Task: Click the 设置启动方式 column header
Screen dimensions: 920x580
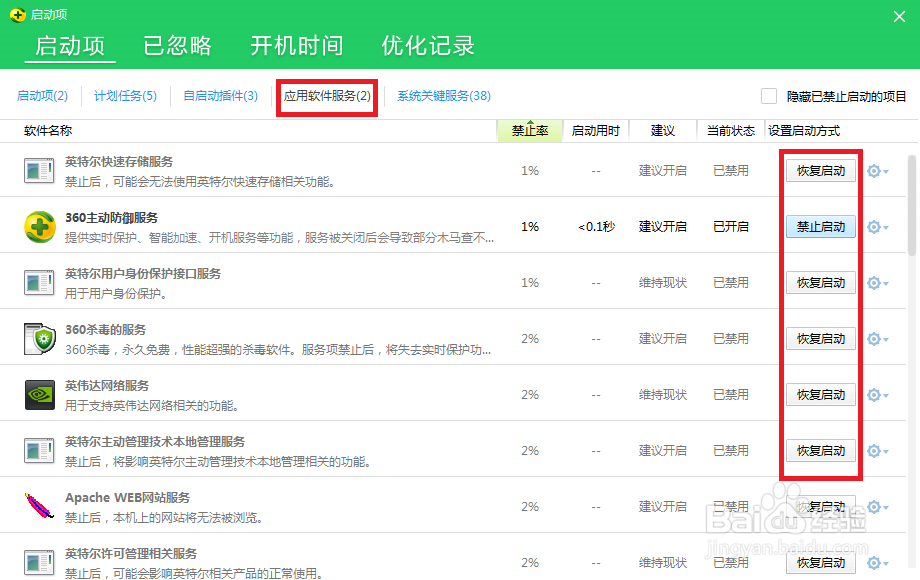Action: pyautogui.click(x=804, y=131)
